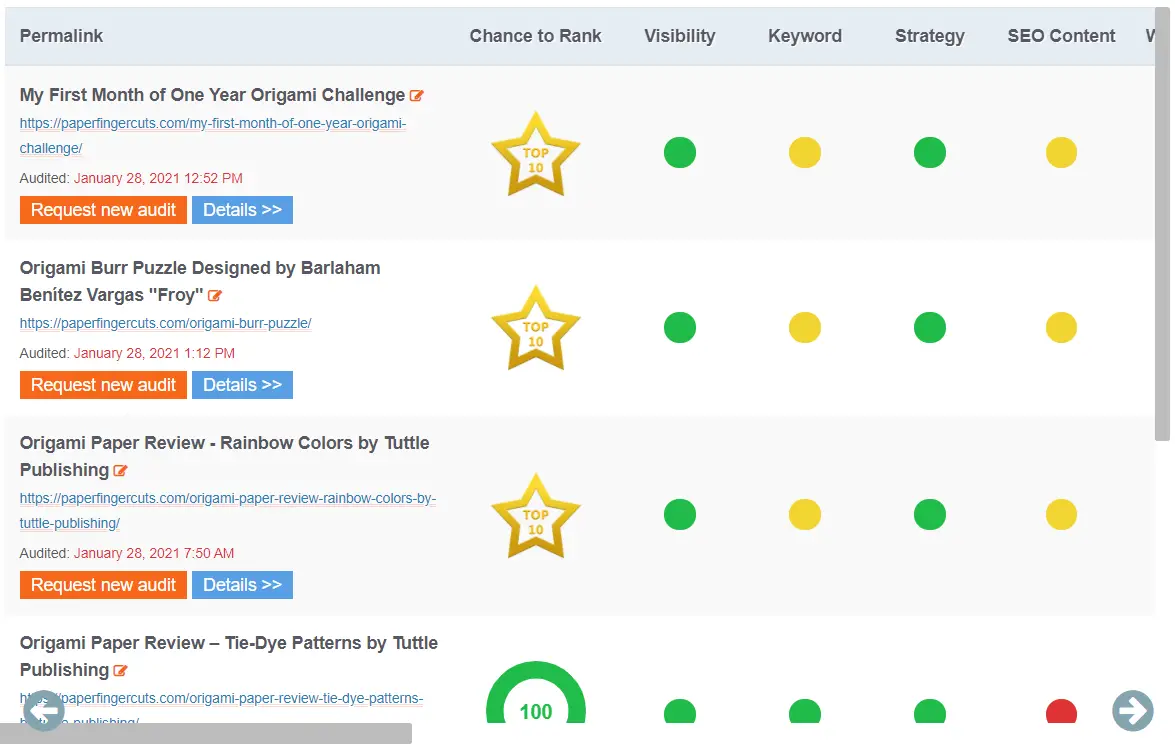Select the SEO Content column header
1175x751 pixels.
tap(1061, 36)
